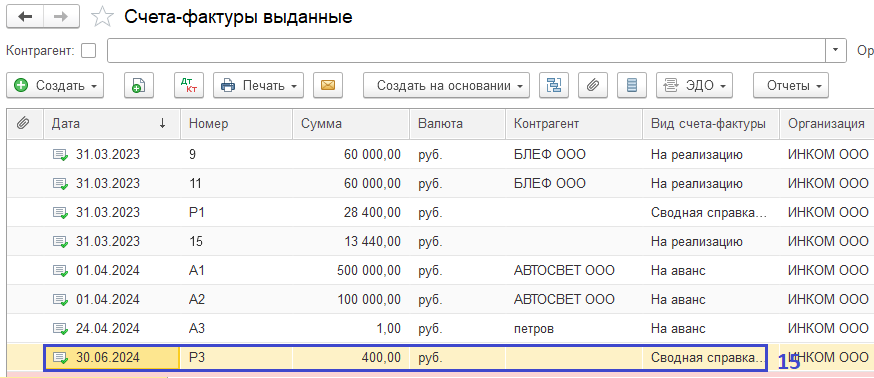
Task: Click document icon in row А3
Action: (60, 329)
